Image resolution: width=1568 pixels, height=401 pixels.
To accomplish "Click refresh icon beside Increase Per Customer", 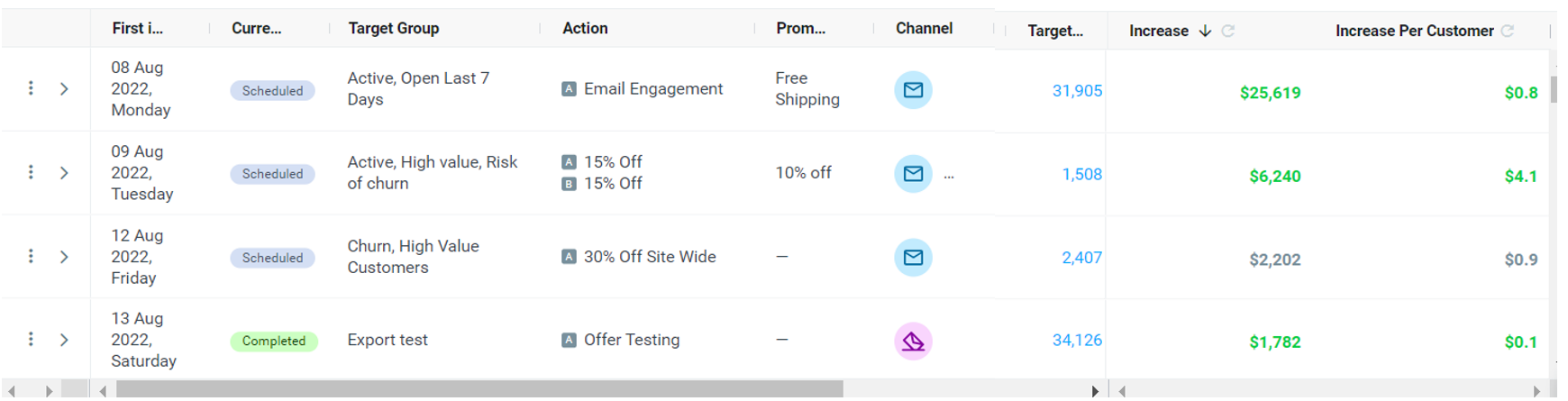I will tap(1507, 31).
